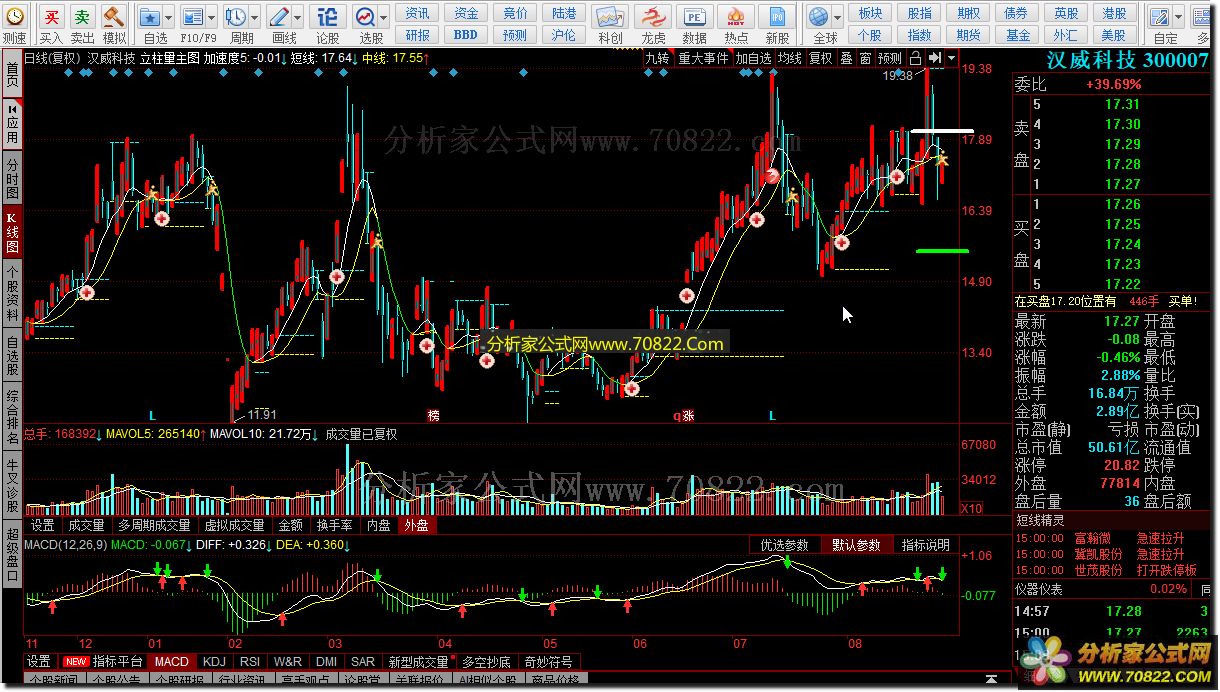
Task: Toggle 叠 overlay stock option
Action: [846, 58]
